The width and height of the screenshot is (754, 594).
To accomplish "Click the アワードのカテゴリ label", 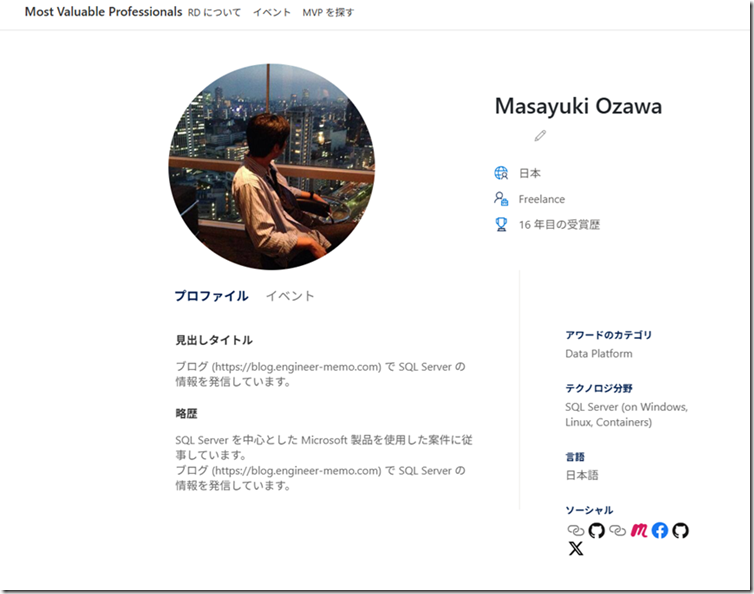I will point(608,335).
